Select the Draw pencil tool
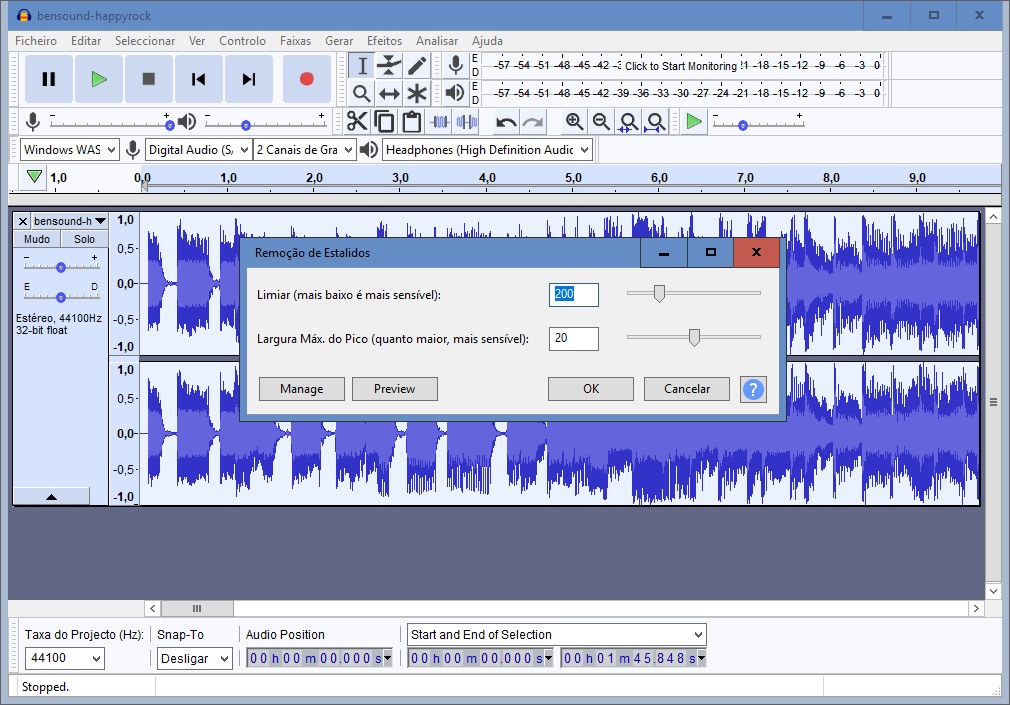The image size is (1010, 705). [x=417, y=66]
